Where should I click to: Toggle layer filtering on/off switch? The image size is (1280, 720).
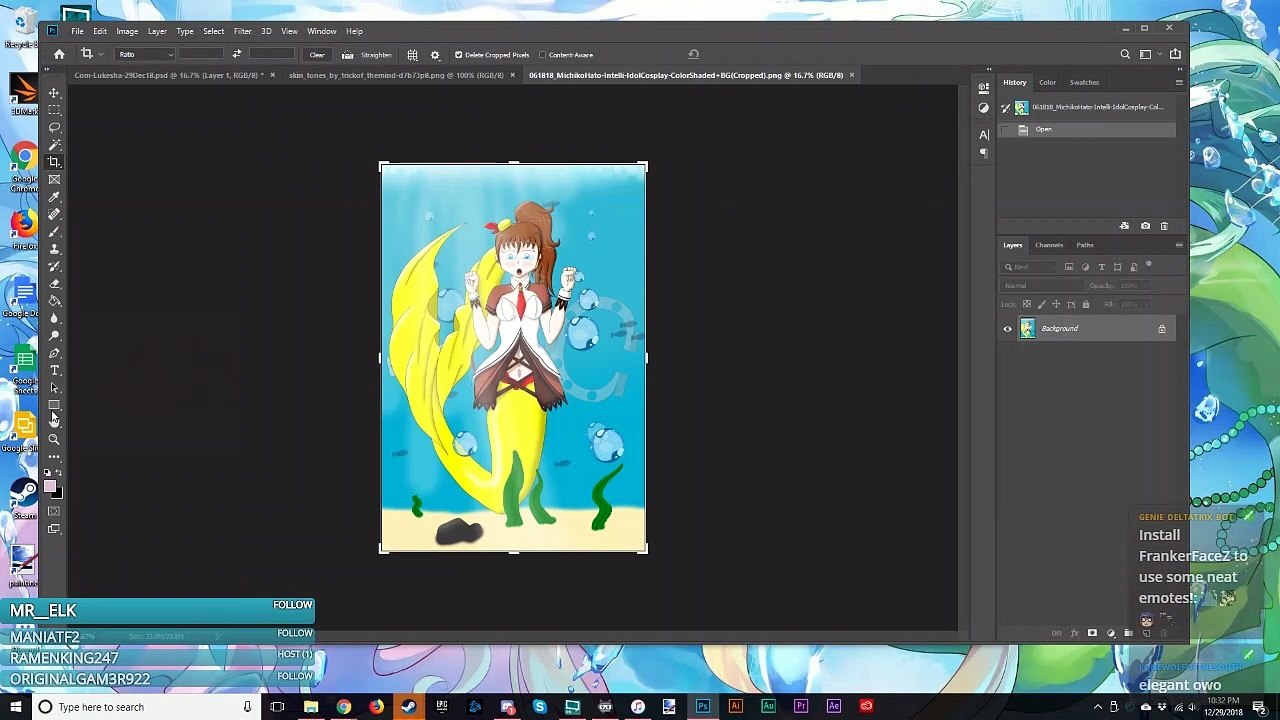coord(1149,266)
